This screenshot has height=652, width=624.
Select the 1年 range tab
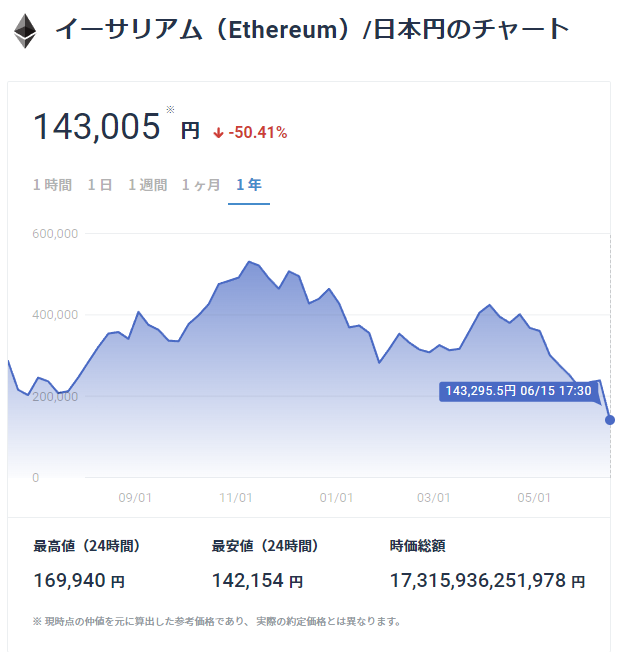tap(249, 185)
